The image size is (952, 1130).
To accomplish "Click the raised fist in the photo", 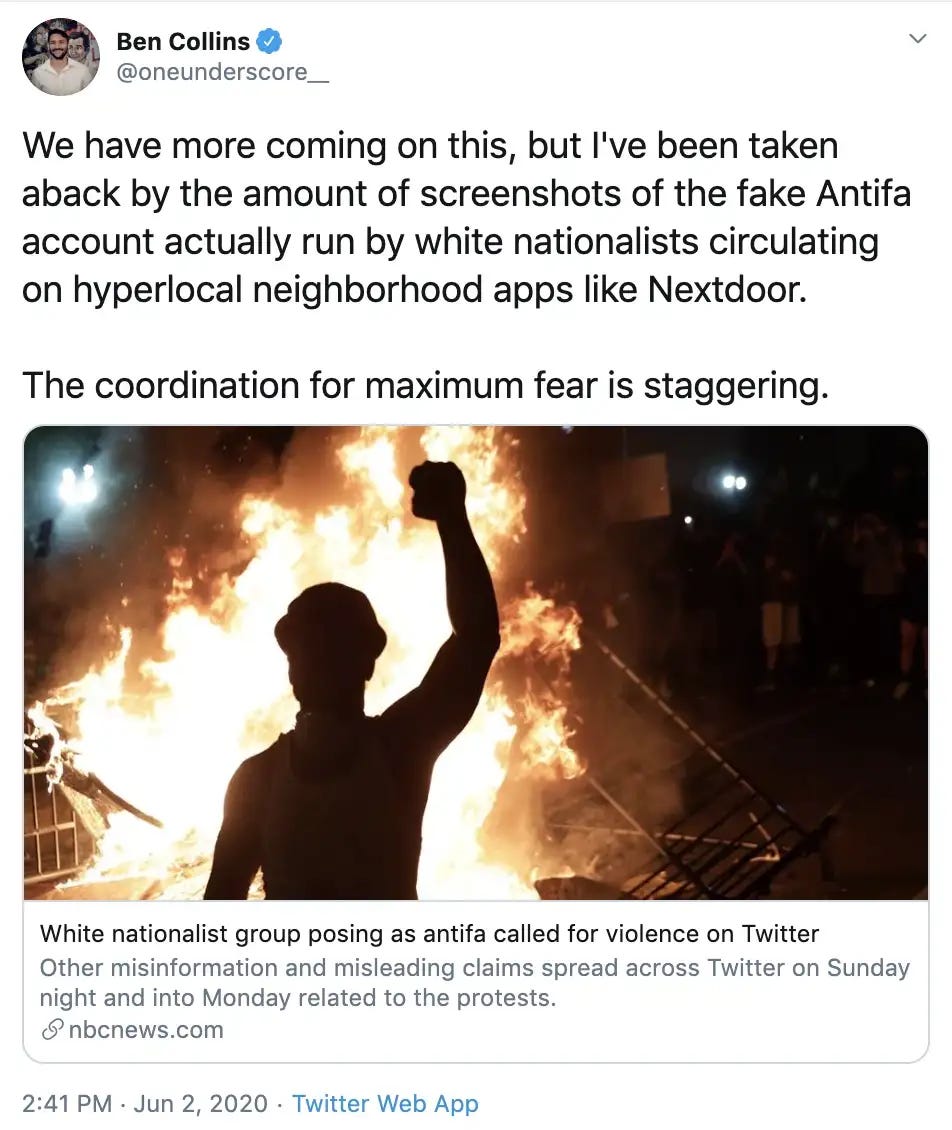I will click(x=437, y=490).
